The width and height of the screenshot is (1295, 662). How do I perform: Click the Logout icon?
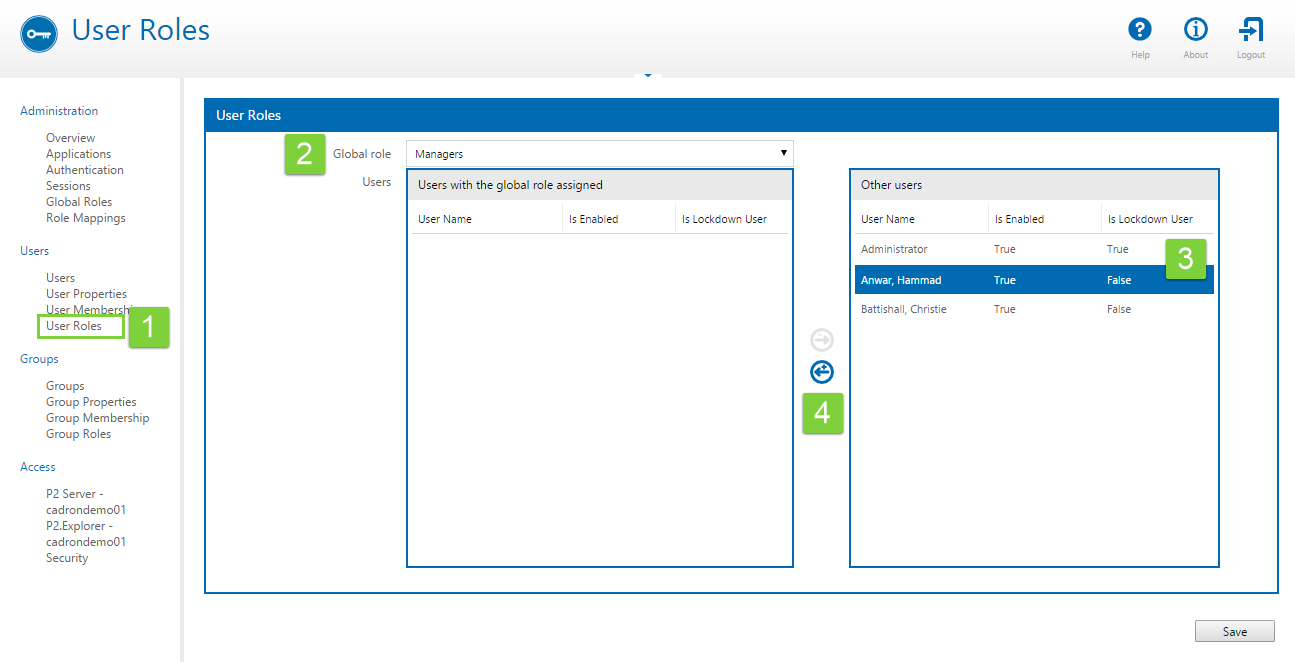[x=1250, y=30]
